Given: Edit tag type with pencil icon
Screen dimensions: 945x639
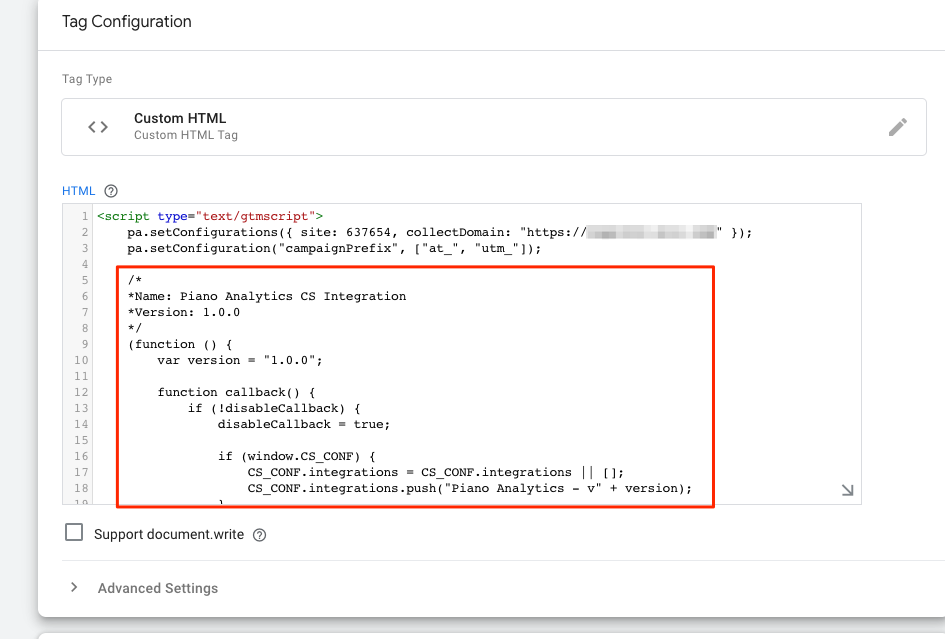Looking at the screenshot, I should [897, 127].
